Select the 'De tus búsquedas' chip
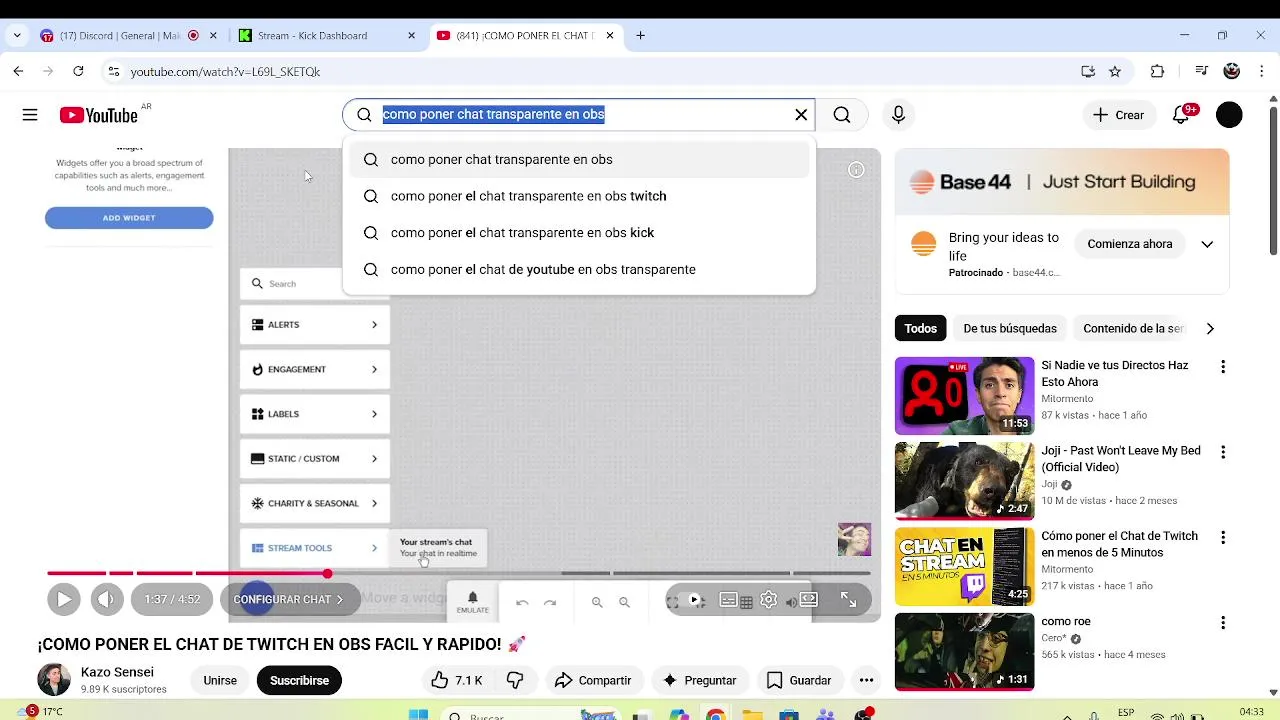This screenshot has height=720, width=1280. [1010, 328]
